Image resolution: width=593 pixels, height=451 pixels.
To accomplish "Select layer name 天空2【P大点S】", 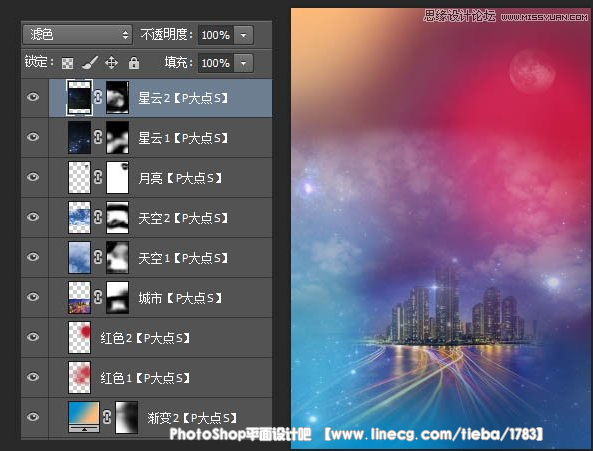I will (183, 218).
